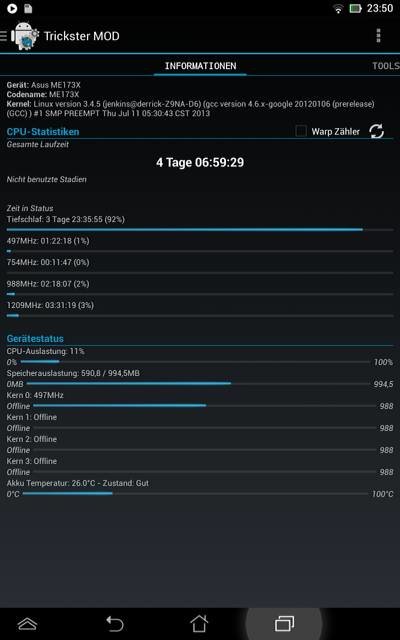Viewport: 400px width, 640px height.
Task: Tap the 4 Tage 06:59:29 uptime text
Action: [200, 162]
